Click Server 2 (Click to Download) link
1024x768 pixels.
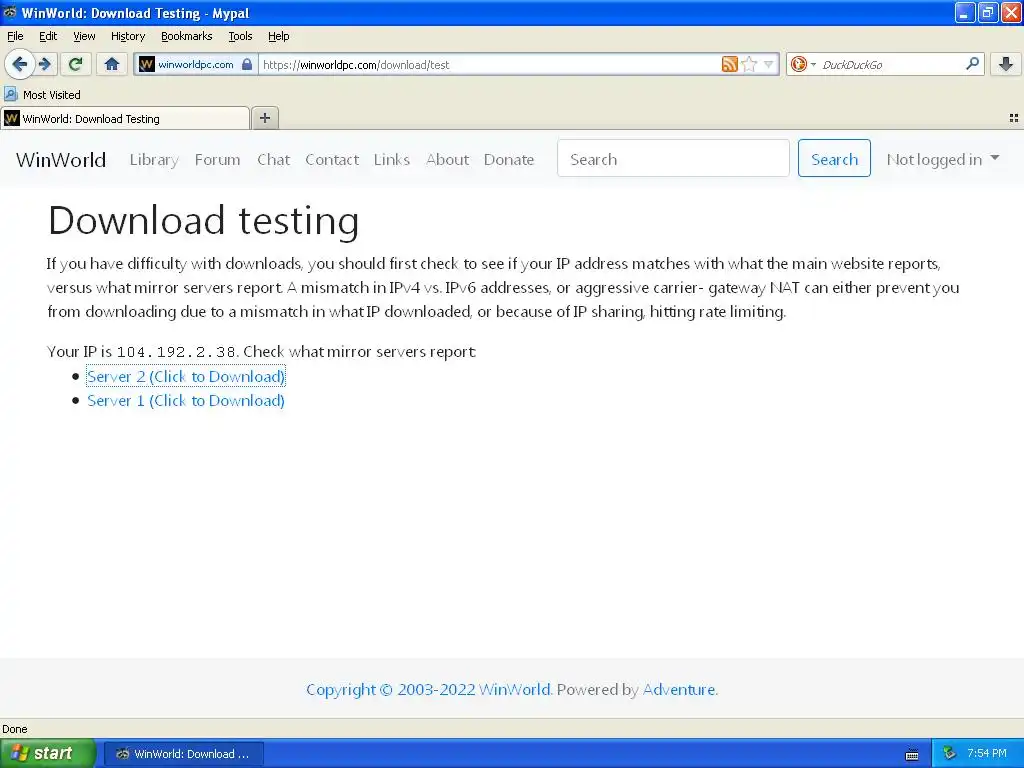[186, 376]
